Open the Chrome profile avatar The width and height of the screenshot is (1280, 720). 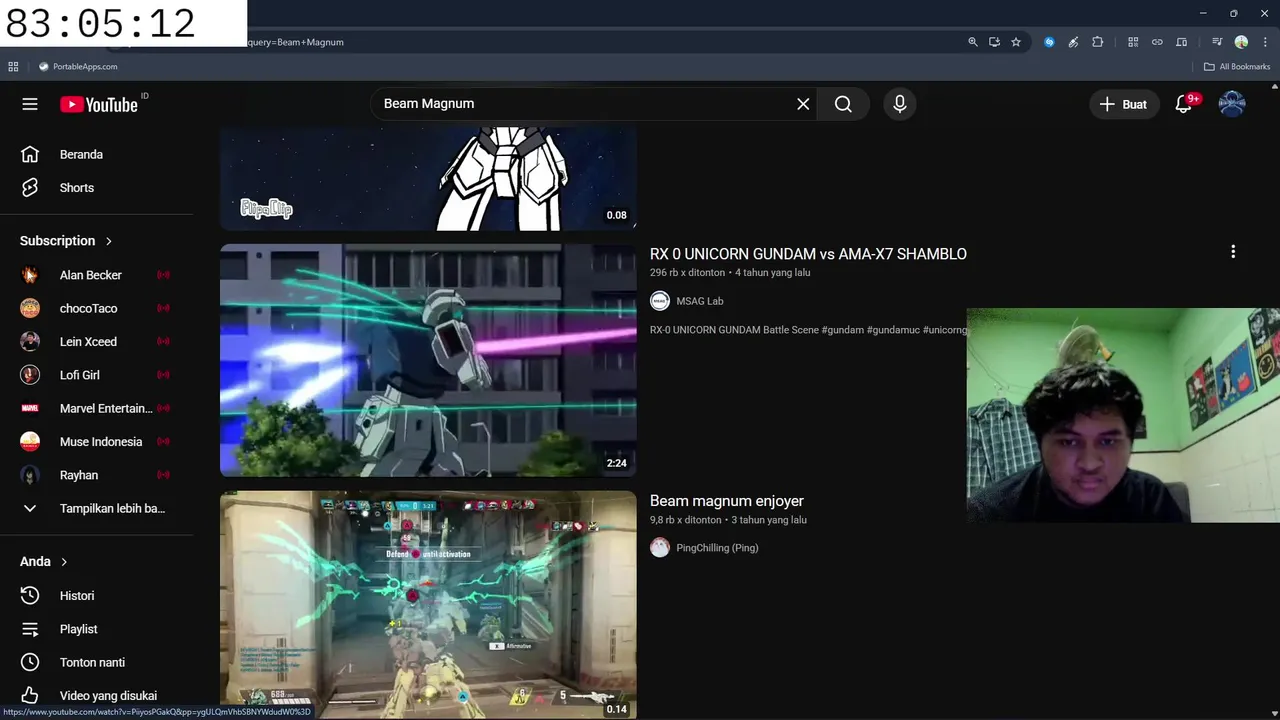pyautogui.click(x=1241, y=42)
